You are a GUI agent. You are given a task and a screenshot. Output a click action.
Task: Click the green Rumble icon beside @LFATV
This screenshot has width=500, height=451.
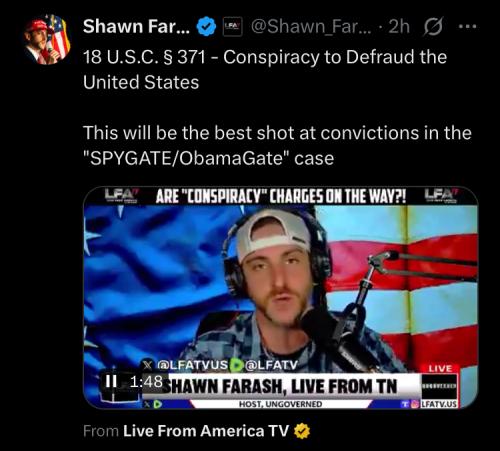(237, 365)
